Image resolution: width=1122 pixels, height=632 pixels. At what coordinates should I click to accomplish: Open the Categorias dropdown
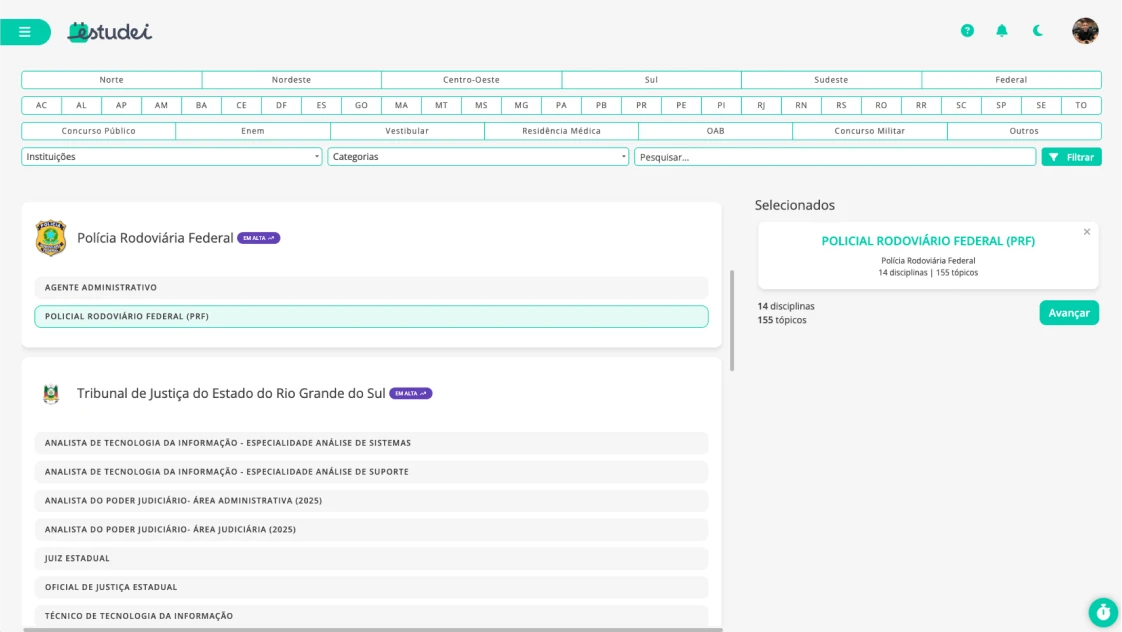click(478, 157)
